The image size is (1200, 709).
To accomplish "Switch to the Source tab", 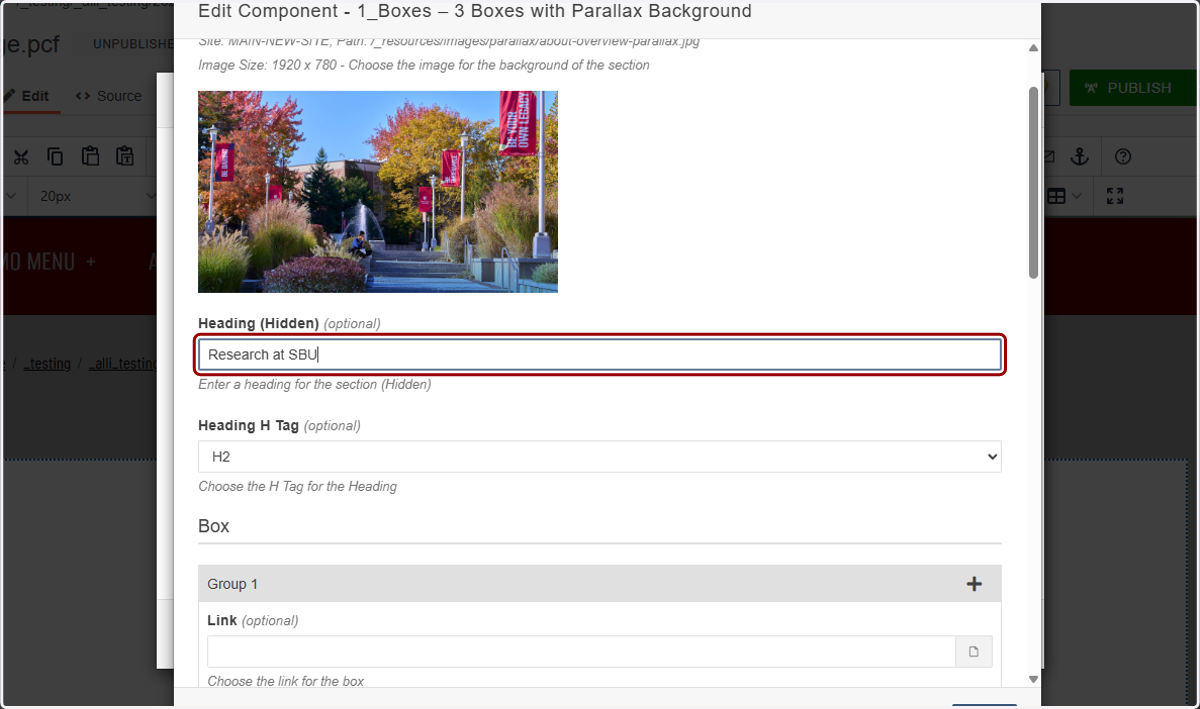I will pyautogui.click(x=109, y=96).
